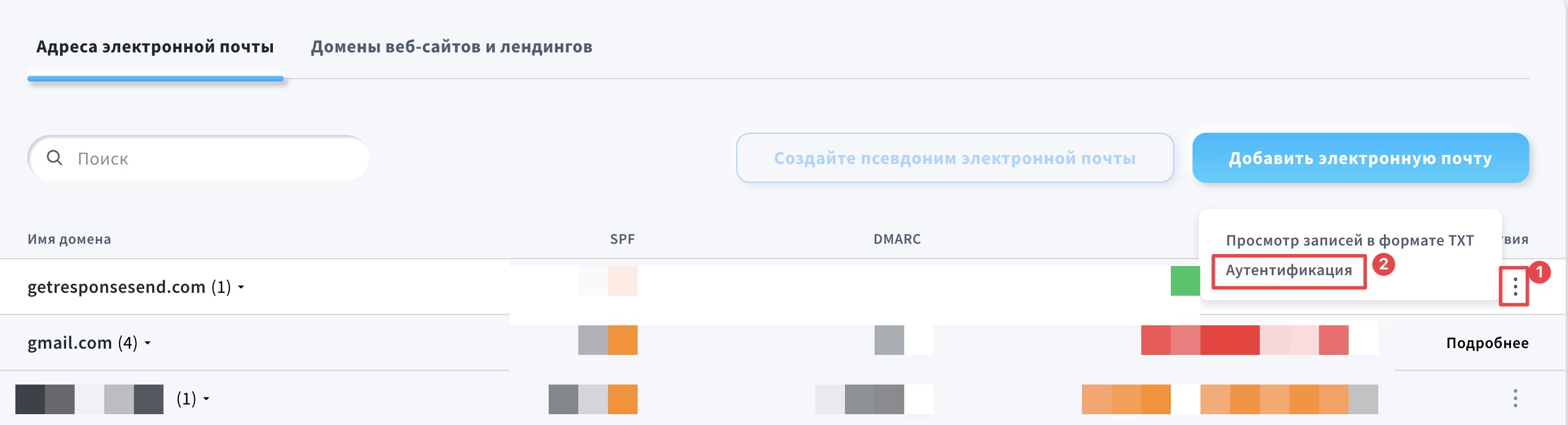1568x425 pixels.
Task: Switch to Домены веб-сайтов и лендингов tab
Action: pyautogui.click(x=451, y=47)
